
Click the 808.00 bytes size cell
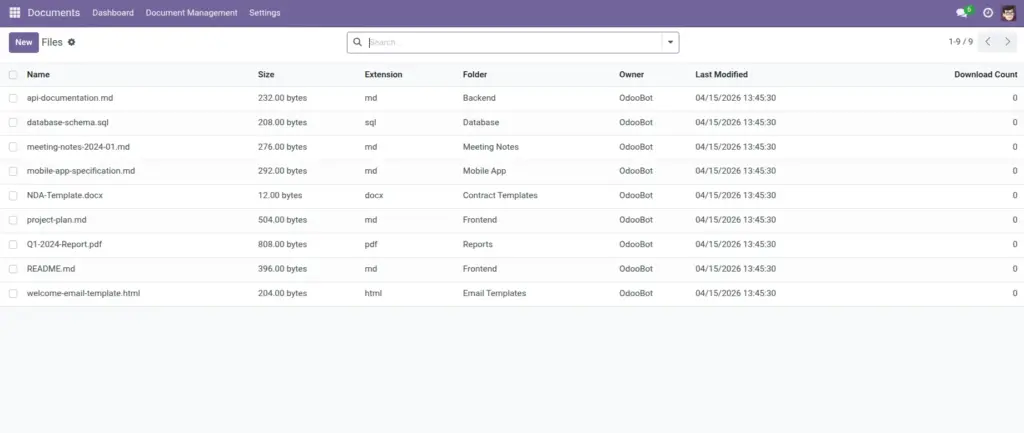pyautogui.click(x=282, y=244)
